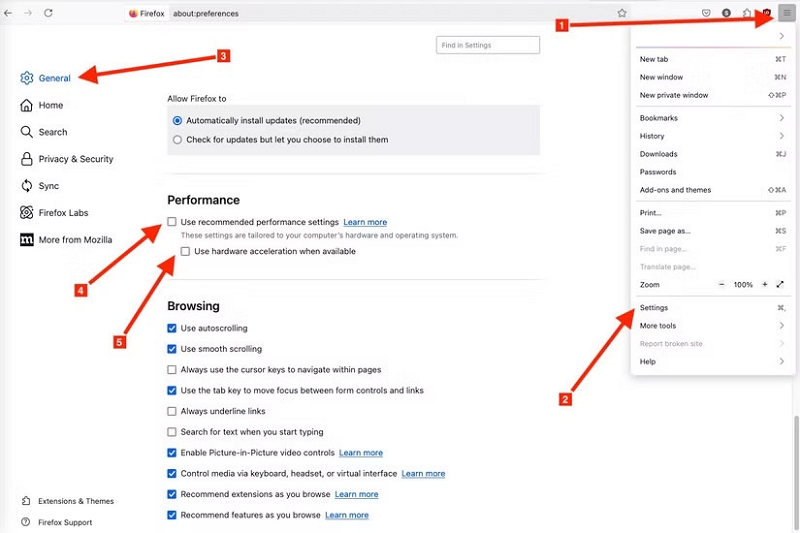Click the bookmark star icon in address bar

click(622, 13)
